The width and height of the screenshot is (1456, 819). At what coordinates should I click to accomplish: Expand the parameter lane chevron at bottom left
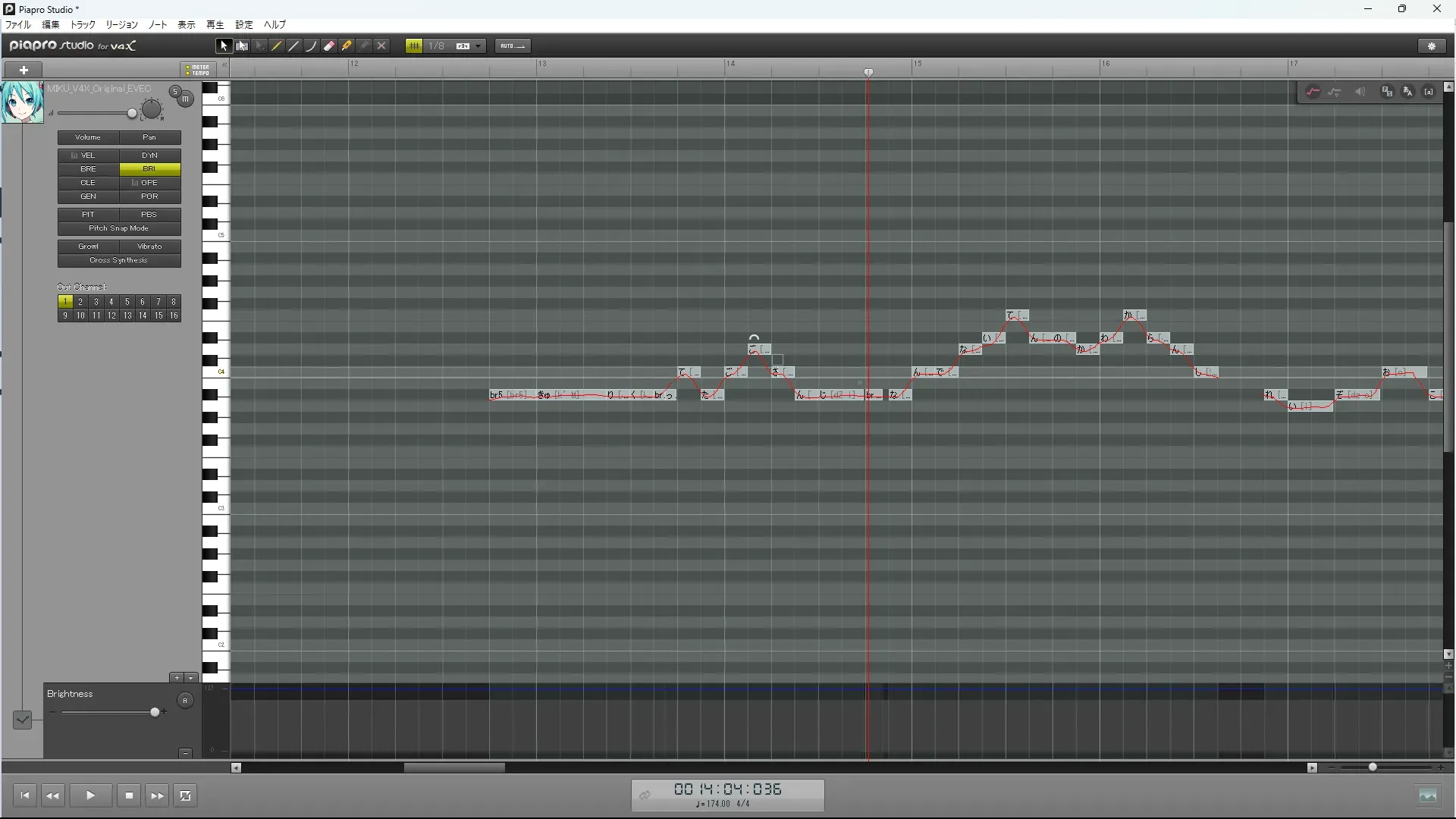[22, 719]
